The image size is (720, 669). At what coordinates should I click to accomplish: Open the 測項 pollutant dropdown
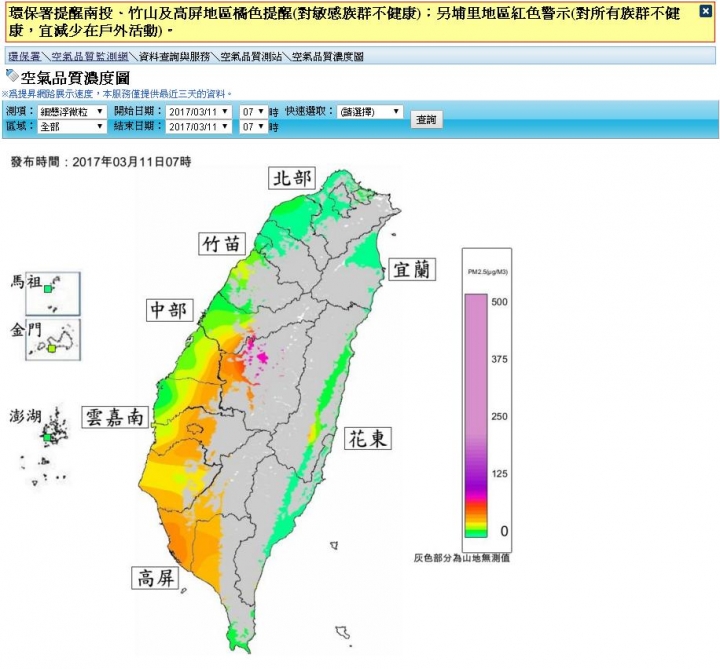click(72, 112)
